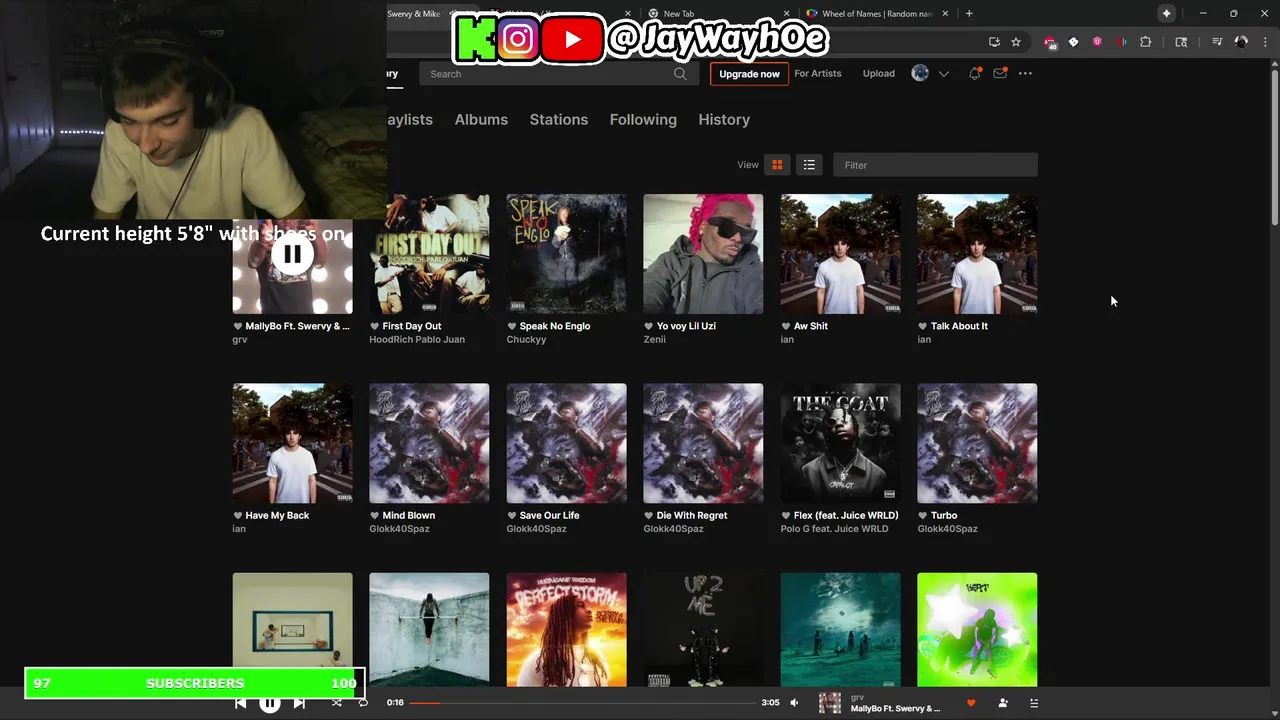Screen dimensions: 1280x720
Task: Open the notifications bell
Action: (974, 73)
